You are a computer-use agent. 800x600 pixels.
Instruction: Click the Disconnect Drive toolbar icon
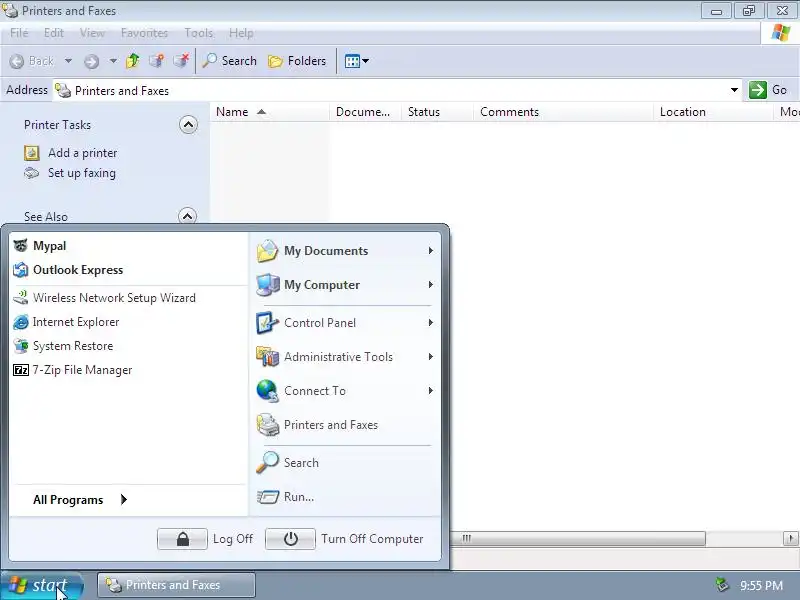[x=181, y=61]
